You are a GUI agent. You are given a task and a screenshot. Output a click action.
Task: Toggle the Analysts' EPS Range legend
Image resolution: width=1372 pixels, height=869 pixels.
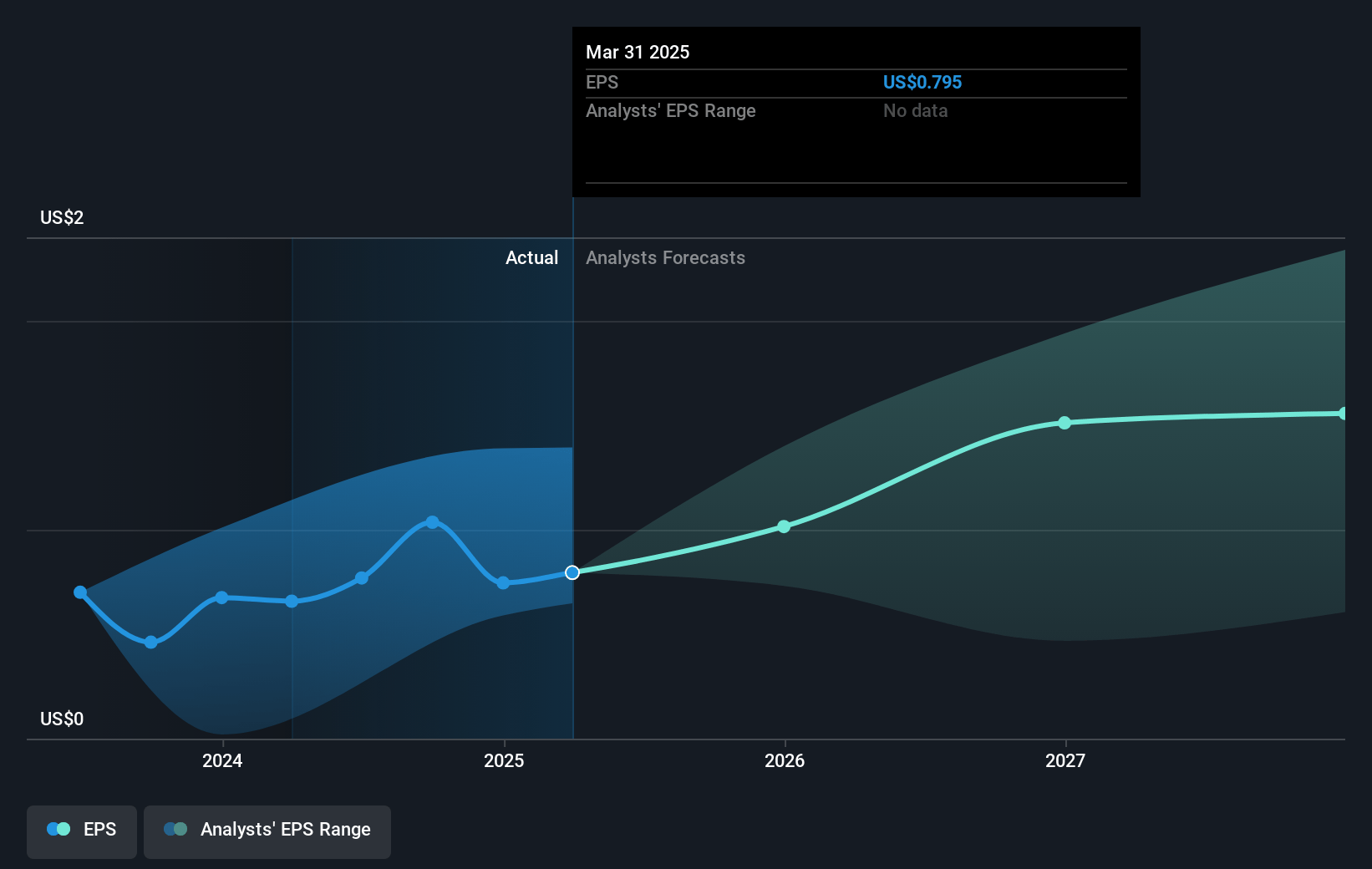[x=267, y=831]
